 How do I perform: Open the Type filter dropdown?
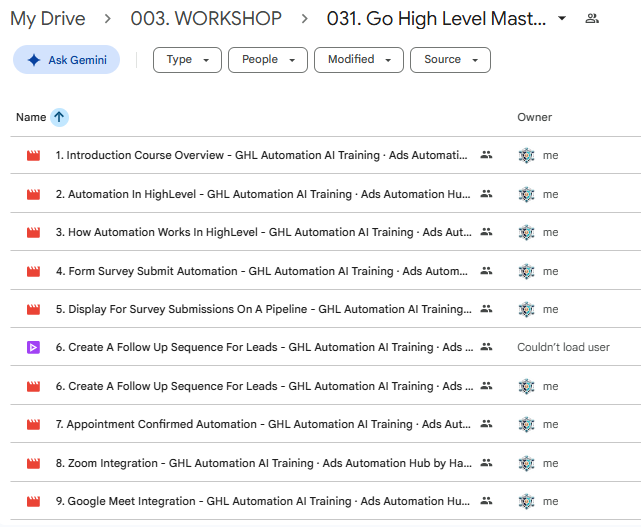pyautogui.click(x=187, y=60)
